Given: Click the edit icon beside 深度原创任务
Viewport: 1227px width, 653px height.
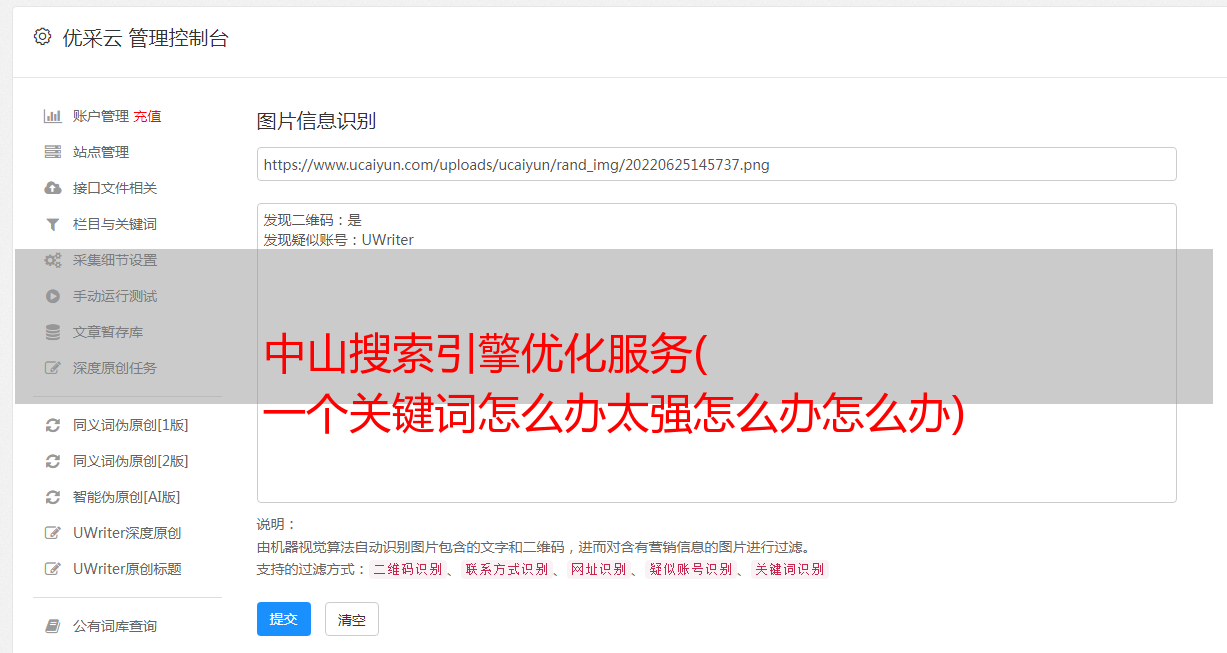Looking at the screenshot, I should 53,368.
